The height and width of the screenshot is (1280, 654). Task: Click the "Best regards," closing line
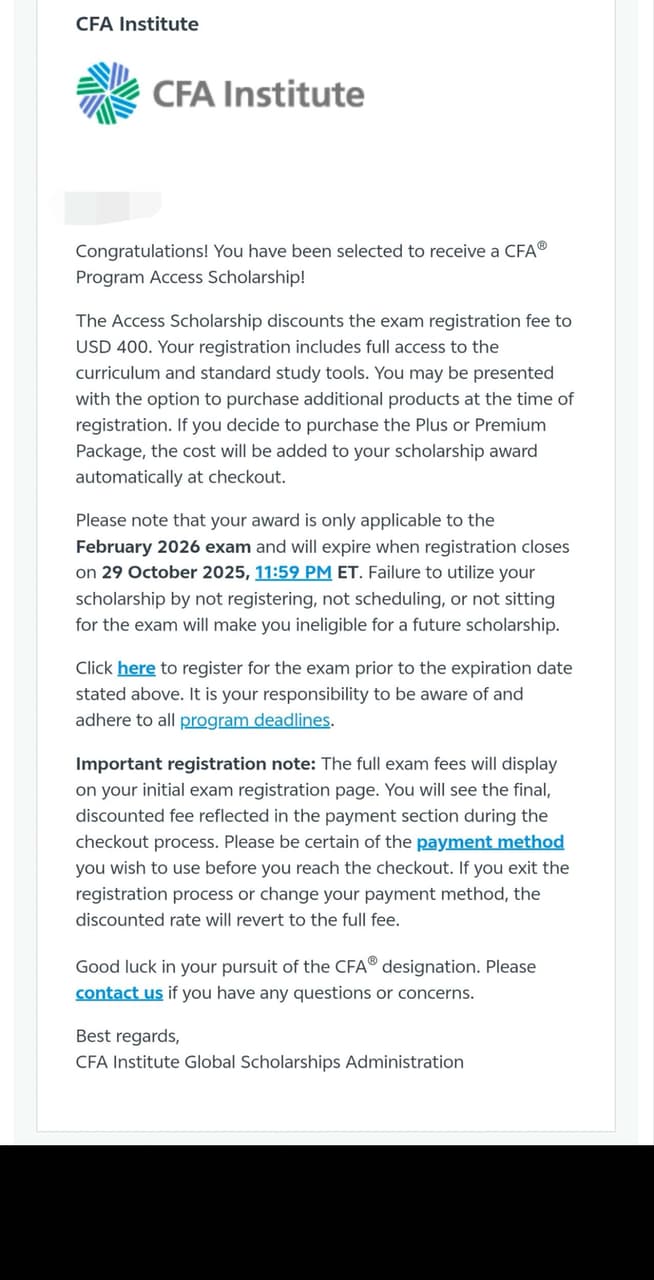(127, 1036)
